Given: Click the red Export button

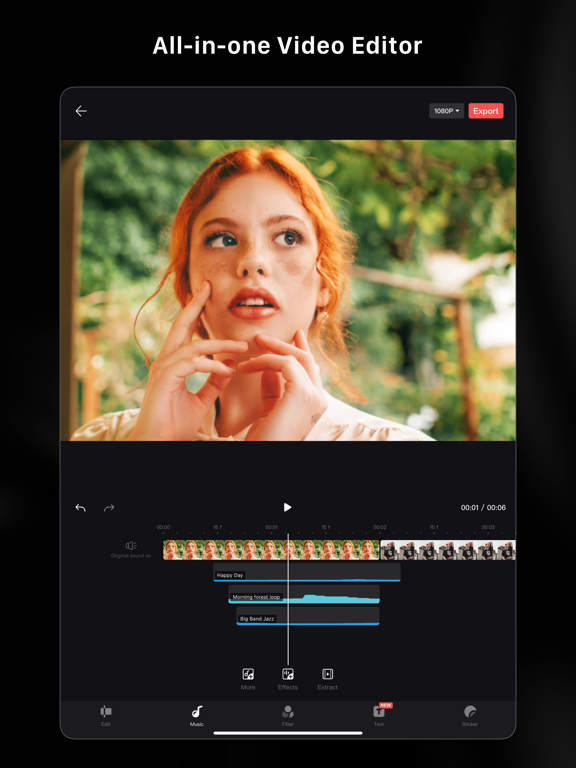Looking at the screenshot, I should [x=485, y=111].
